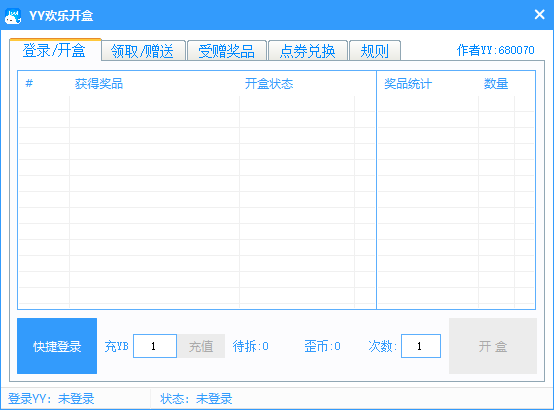Open the 领取/赠送 tab
The width and height of the screenshot is (554, 410).
point(143,51)
